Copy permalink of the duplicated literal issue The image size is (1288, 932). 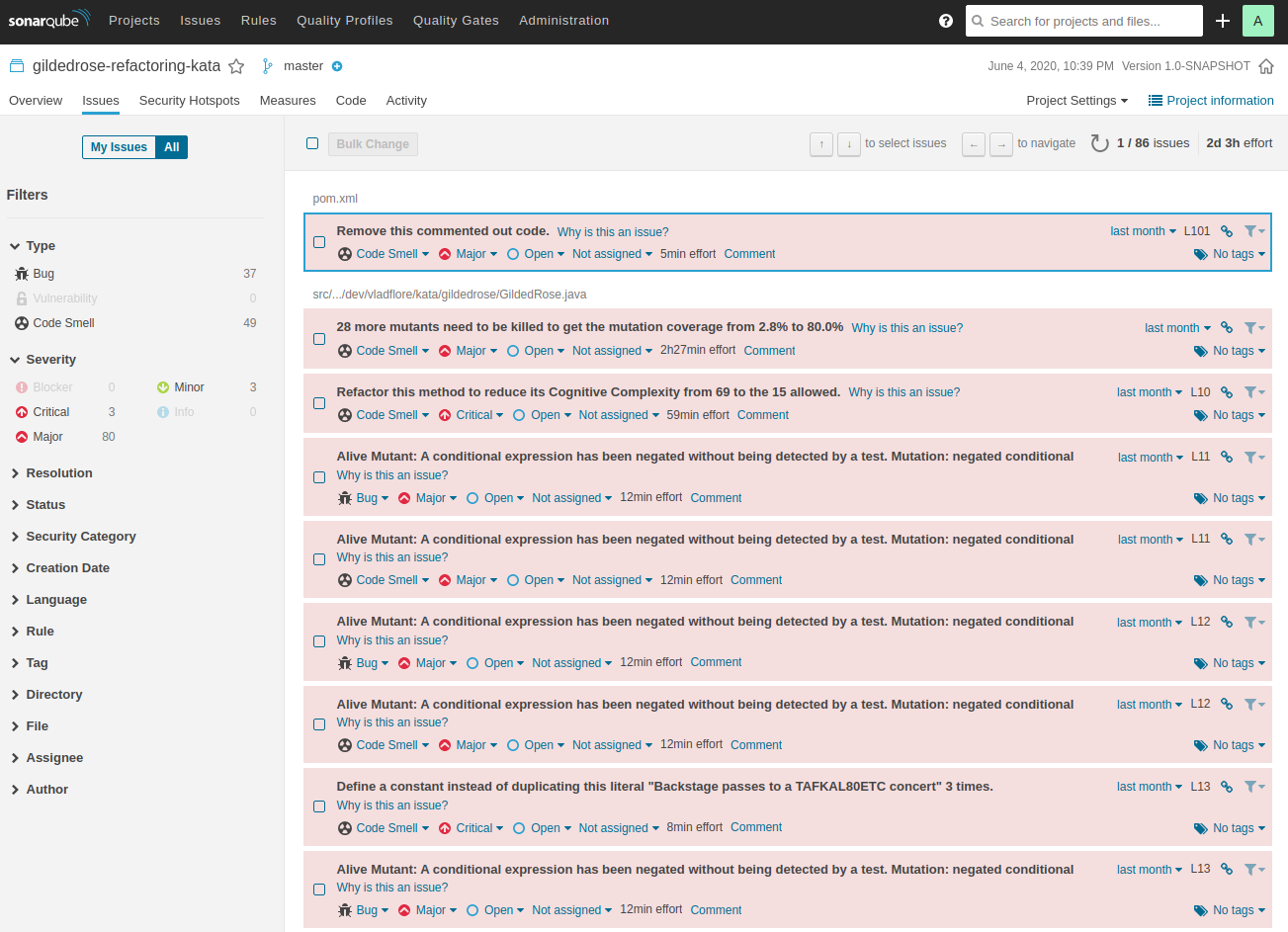tap(1227, 787)
